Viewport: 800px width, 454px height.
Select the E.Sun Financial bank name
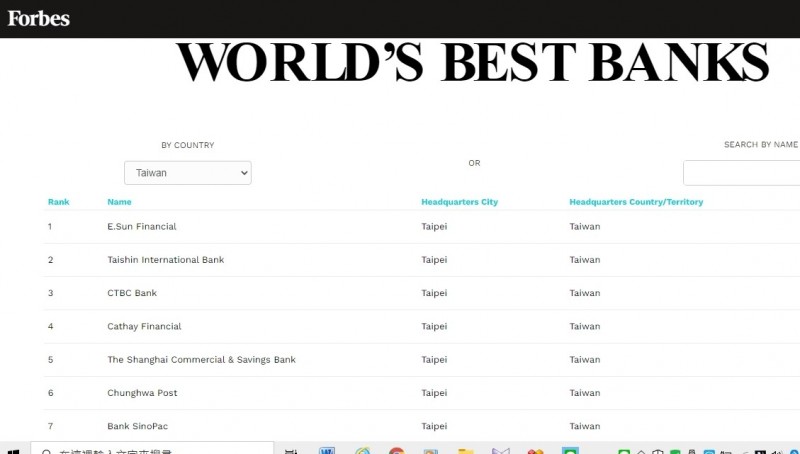point(142,226)
